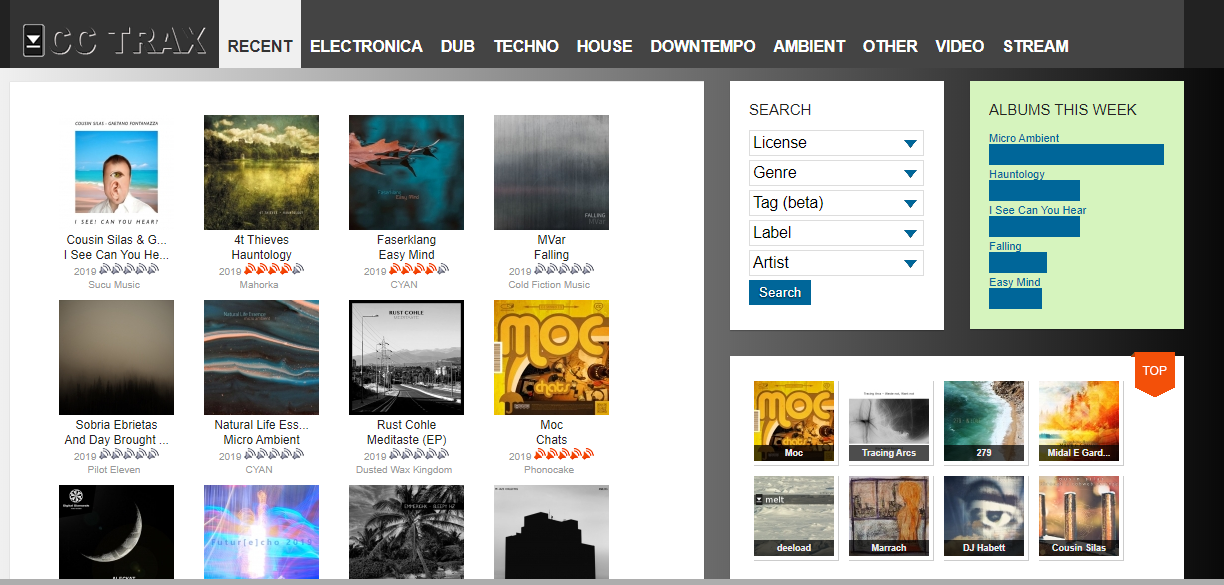Click the orange TOP ribbon badge
This screenshot has width=1224, height=585.
tap(1154, 372)
